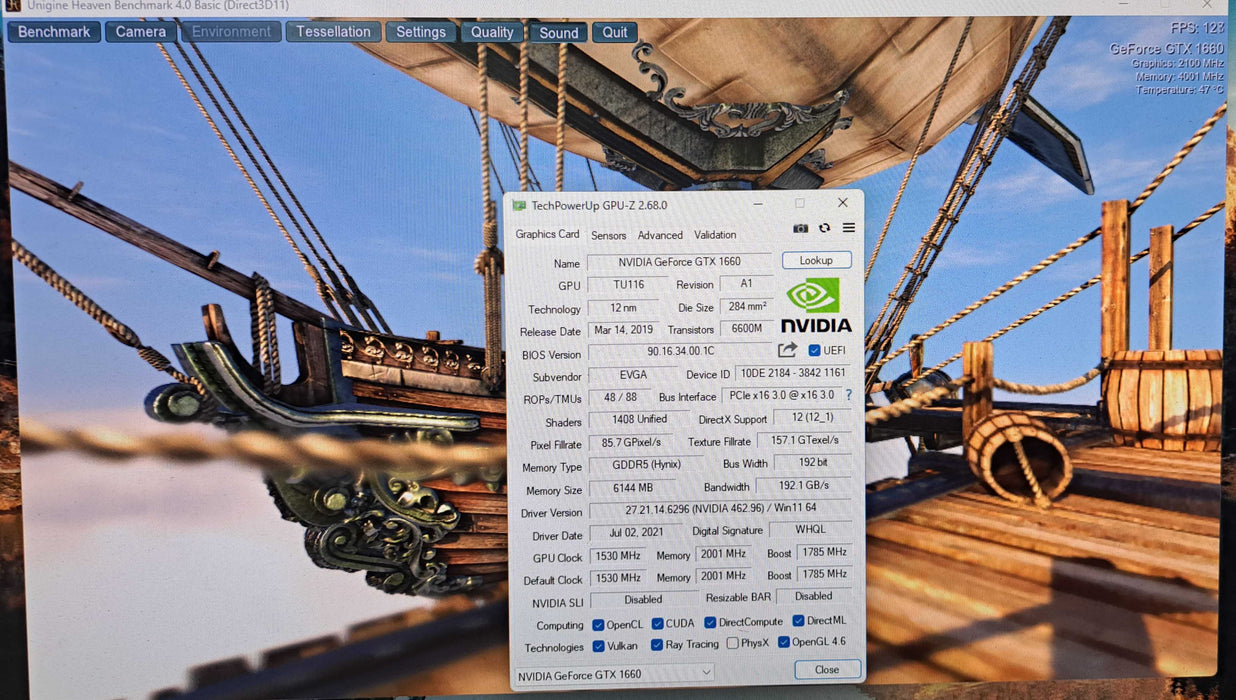Click the Name field NVIDIA GeForce GTX 1660
The height and width of the screenshot is (700, 1236).
[x=679, y=262]
